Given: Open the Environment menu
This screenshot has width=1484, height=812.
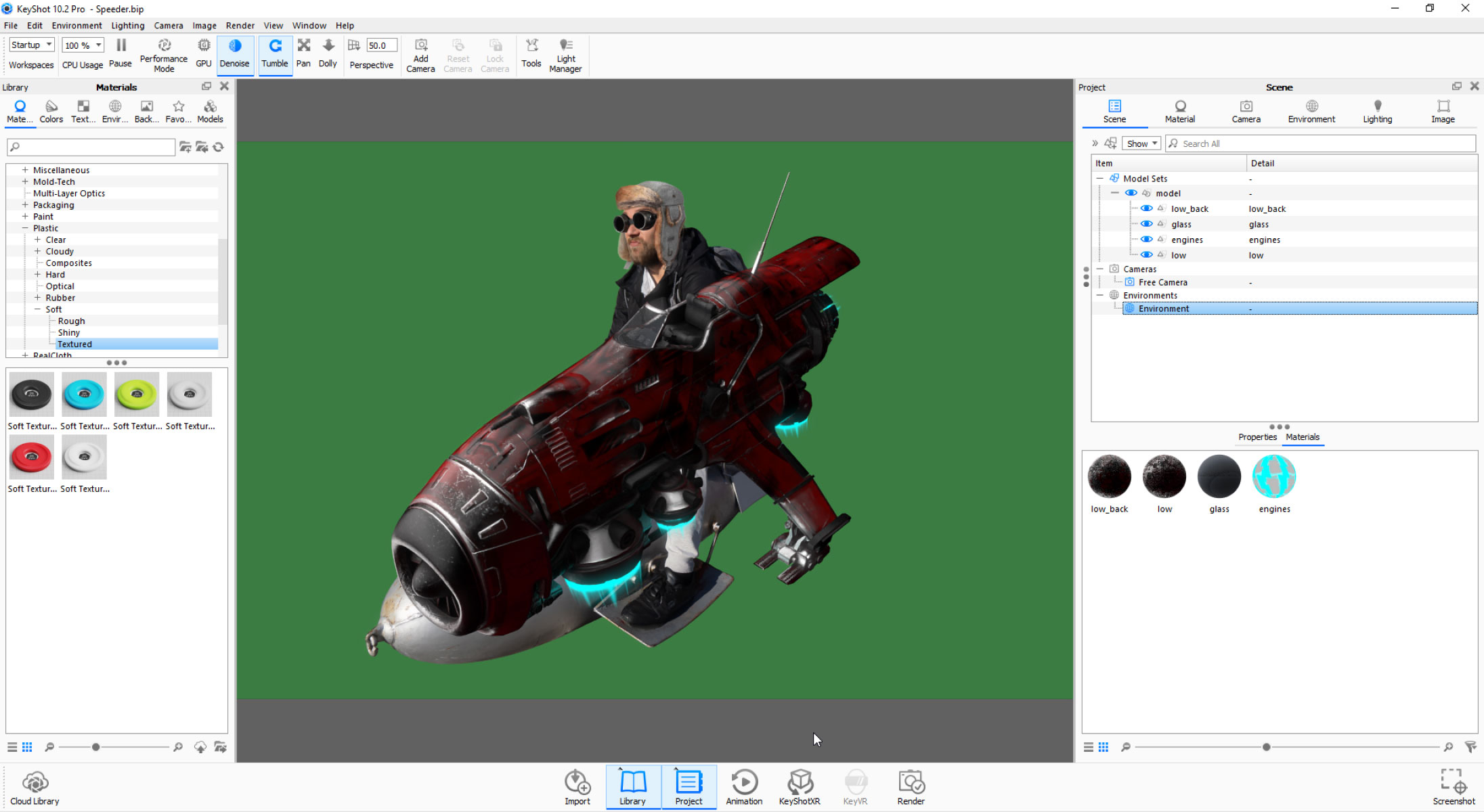Looking at the screenshot, I should [77, 25].
